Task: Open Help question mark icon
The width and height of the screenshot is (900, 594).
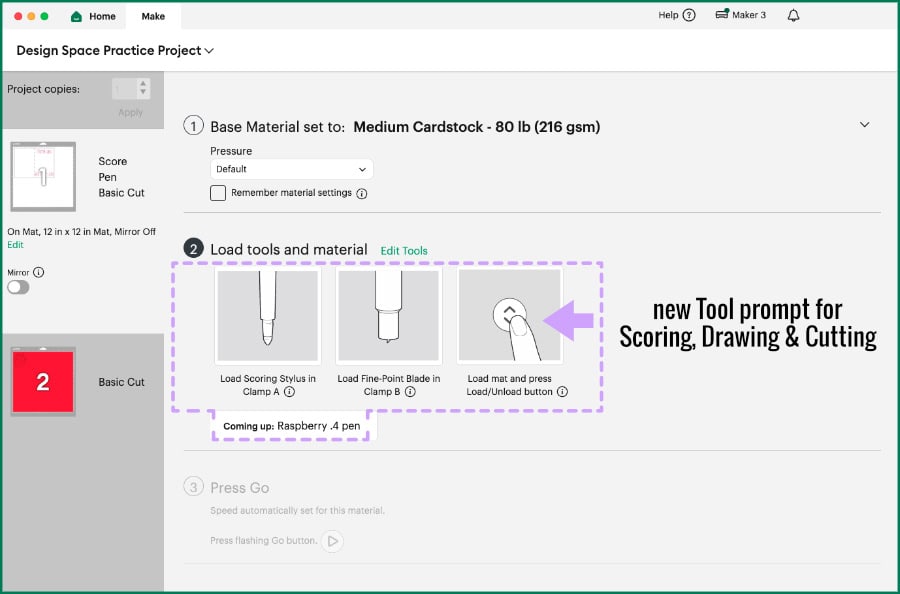Action: (689, 15)
